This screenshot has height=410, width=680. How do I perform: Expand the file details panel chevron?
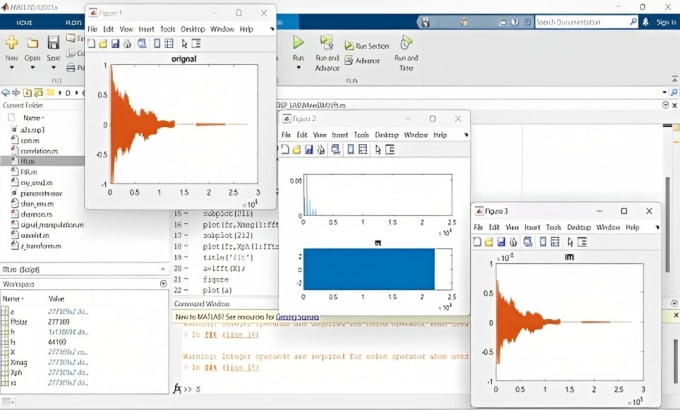coord(163,269)
